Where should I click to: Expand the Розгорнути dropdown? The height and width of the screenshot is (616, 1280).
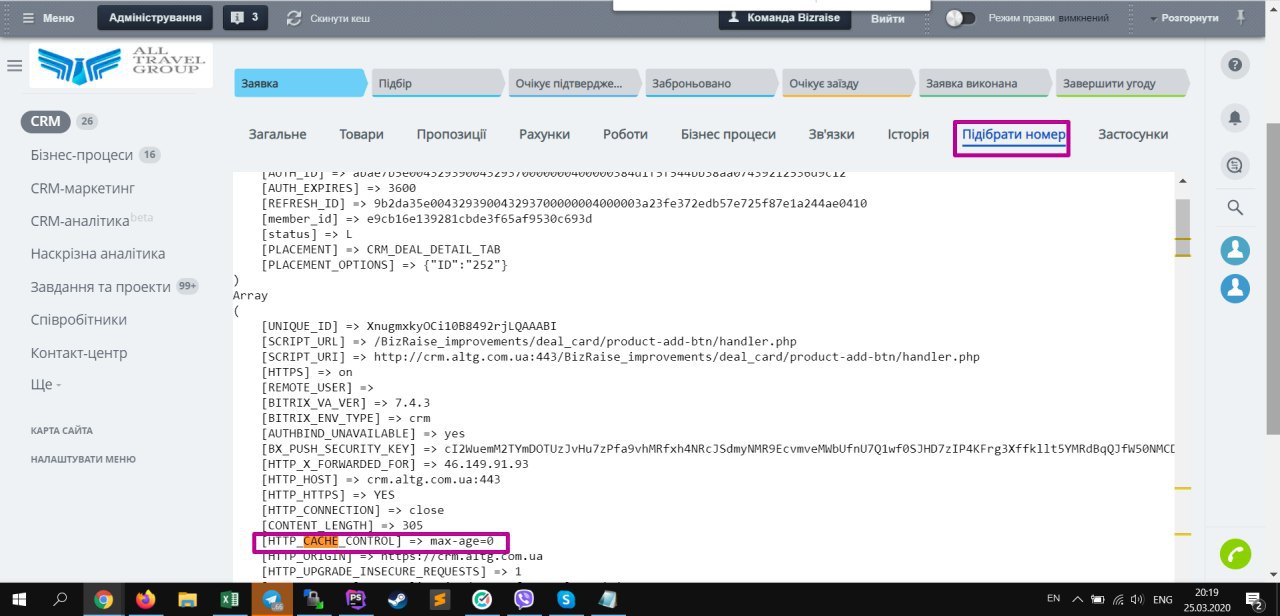click(x=1184, y=18)
